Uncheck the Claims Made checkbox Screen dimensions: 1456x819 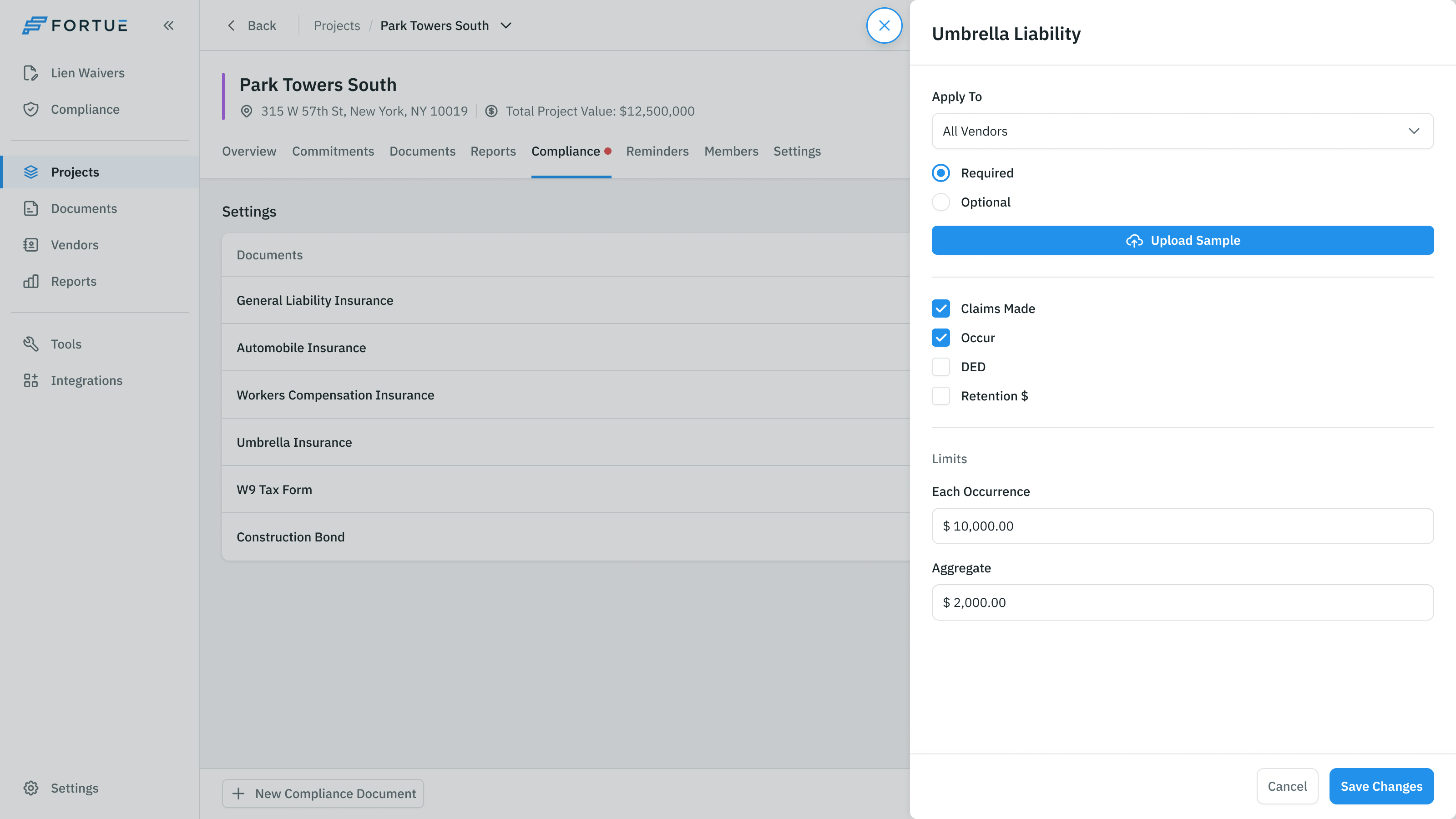point(941,308)
